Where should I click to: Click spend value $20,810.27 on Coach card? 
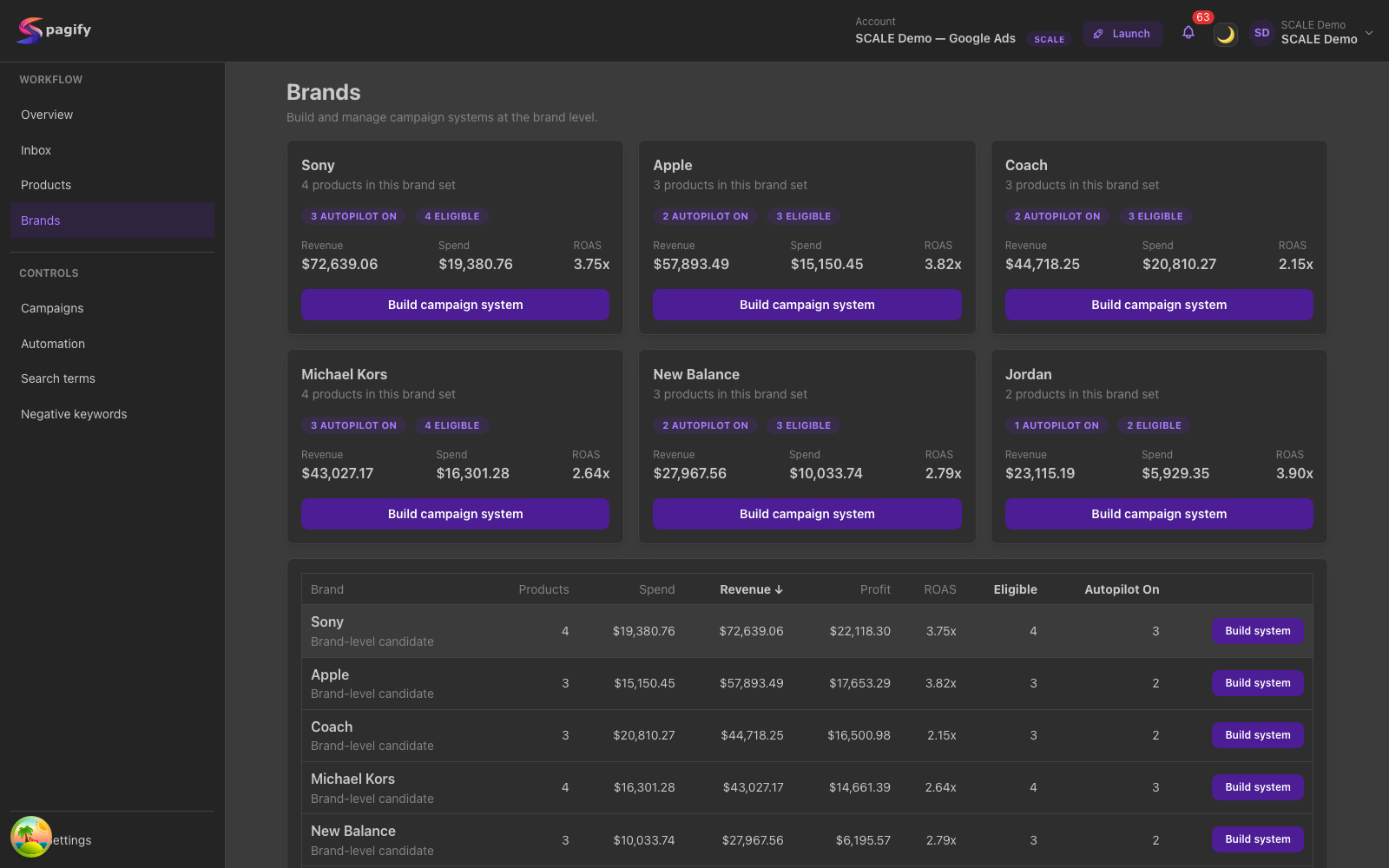[x=1179, y=264]
